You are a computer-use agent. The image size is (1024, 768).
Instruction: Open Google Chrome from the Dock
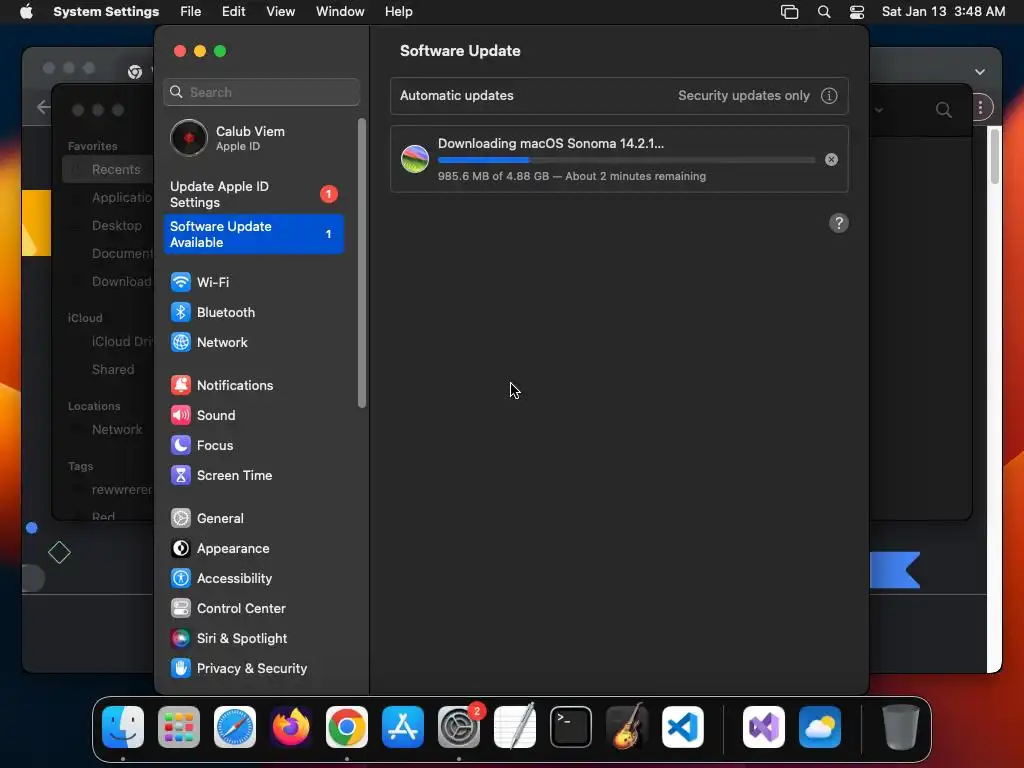(x=347, y=727)
